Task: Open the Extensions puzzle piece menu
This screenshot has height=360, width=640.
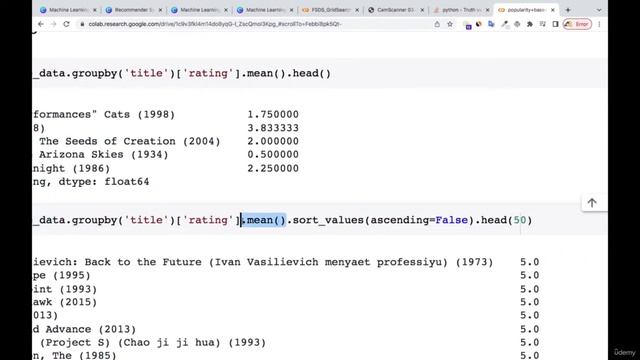Action: [530, 24]
